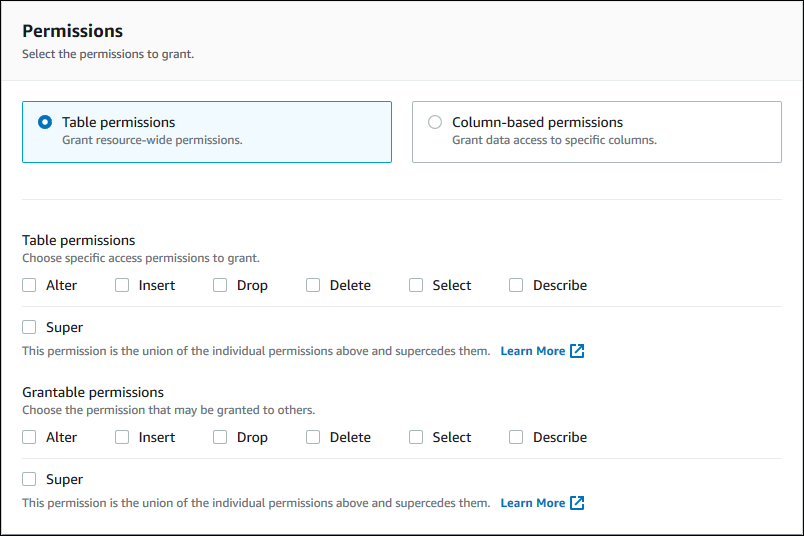
Task: Enable Insert under Grantable permissions
Action: 122,437
